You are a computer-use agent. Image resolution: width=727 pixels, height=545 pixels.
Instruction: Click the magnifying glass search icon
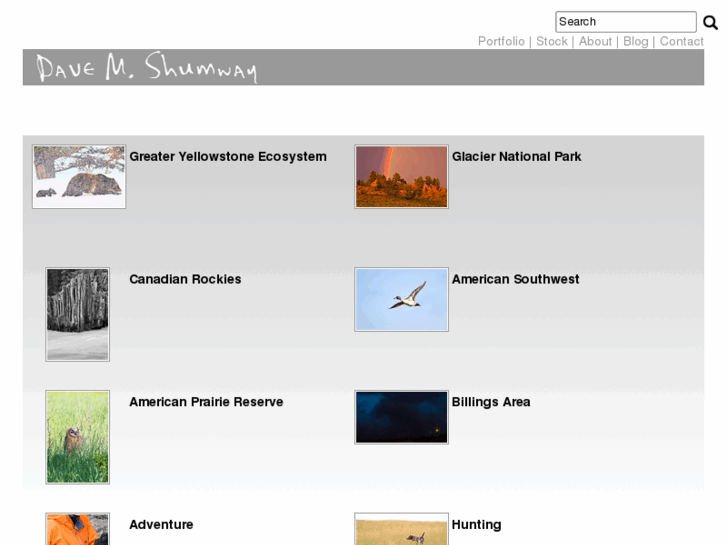(x=710, y=22)
